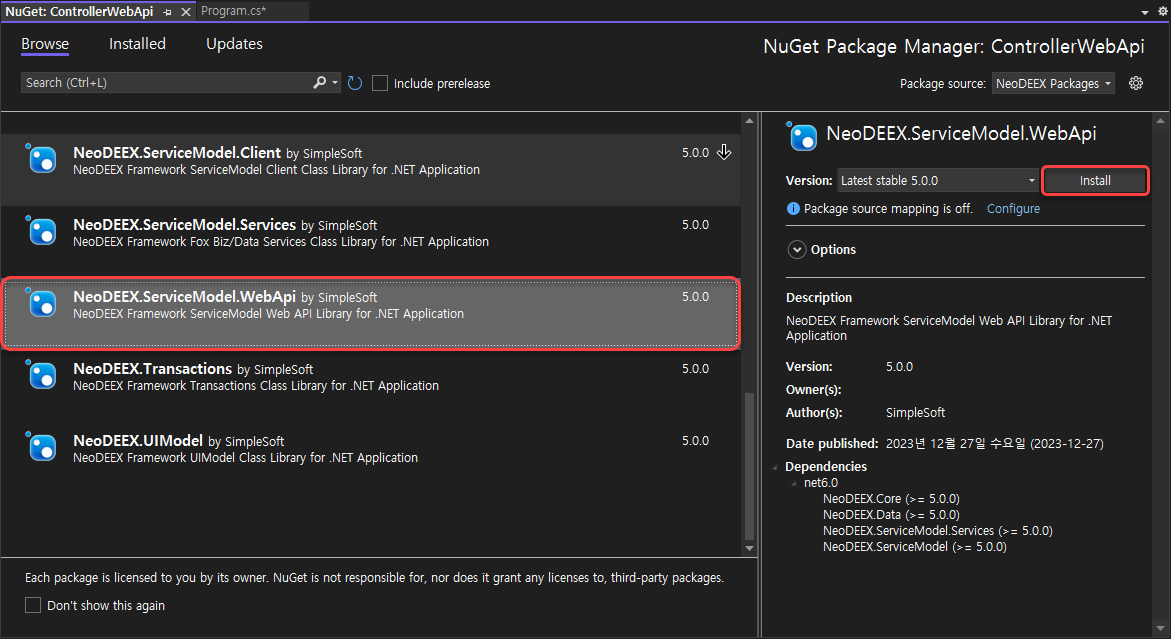Viewport: 1171px width, 639px height.
Task: Select the NeoDEEX.UIModel package row
Action: pyautogui.click(x=370, y=458)
